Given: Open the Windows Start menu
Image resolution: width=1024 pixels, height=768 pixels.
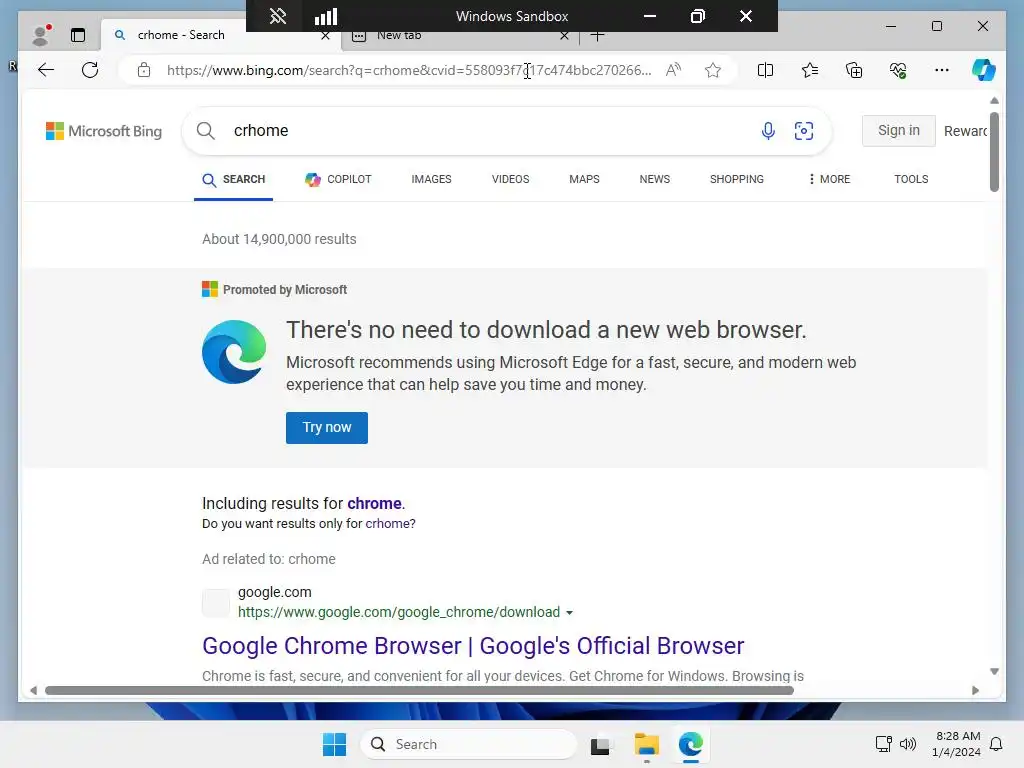Looking at the screenshot, I should tap(334, 744).
